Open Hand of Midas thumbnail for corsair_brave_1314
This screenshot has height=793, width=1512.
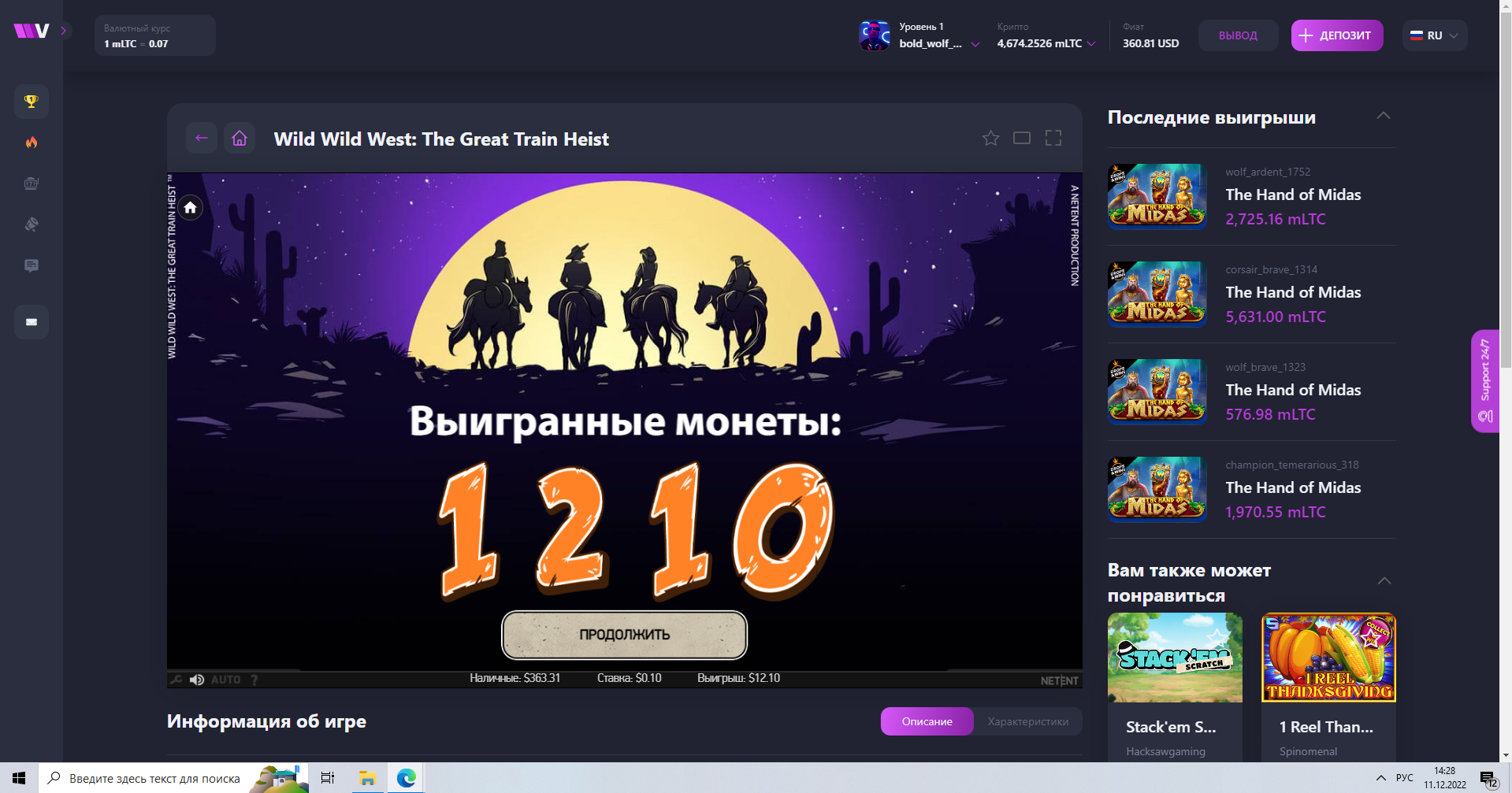[1157, 294]
